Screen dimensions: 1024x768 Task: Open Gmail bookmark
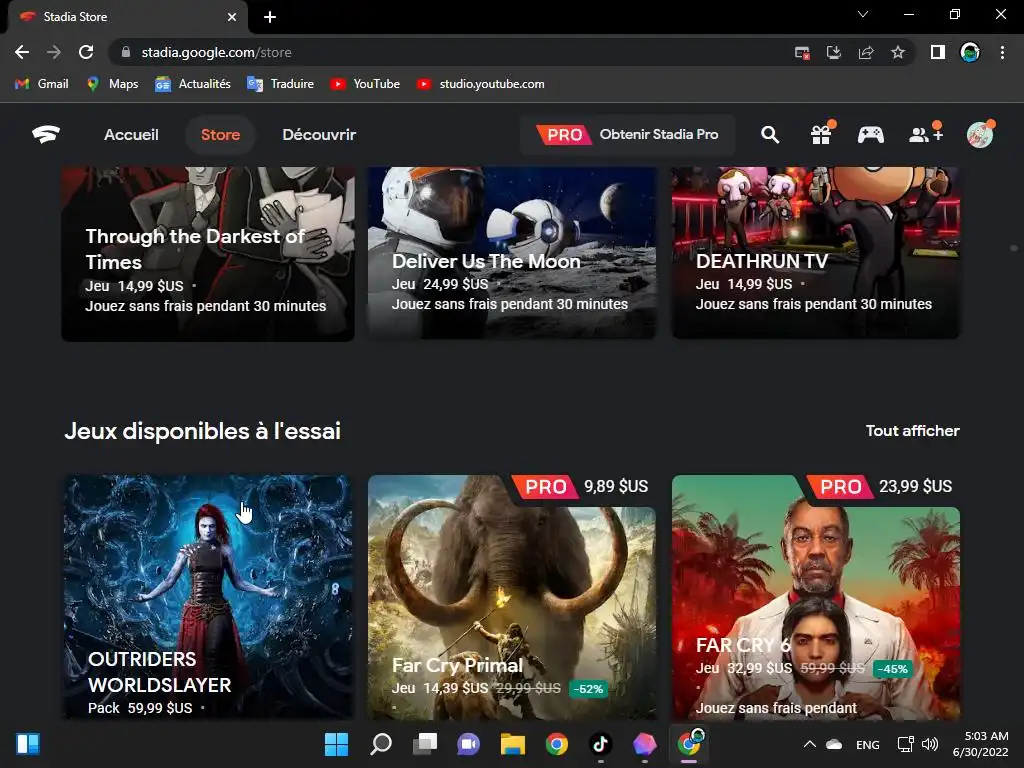tap(42, 84)
